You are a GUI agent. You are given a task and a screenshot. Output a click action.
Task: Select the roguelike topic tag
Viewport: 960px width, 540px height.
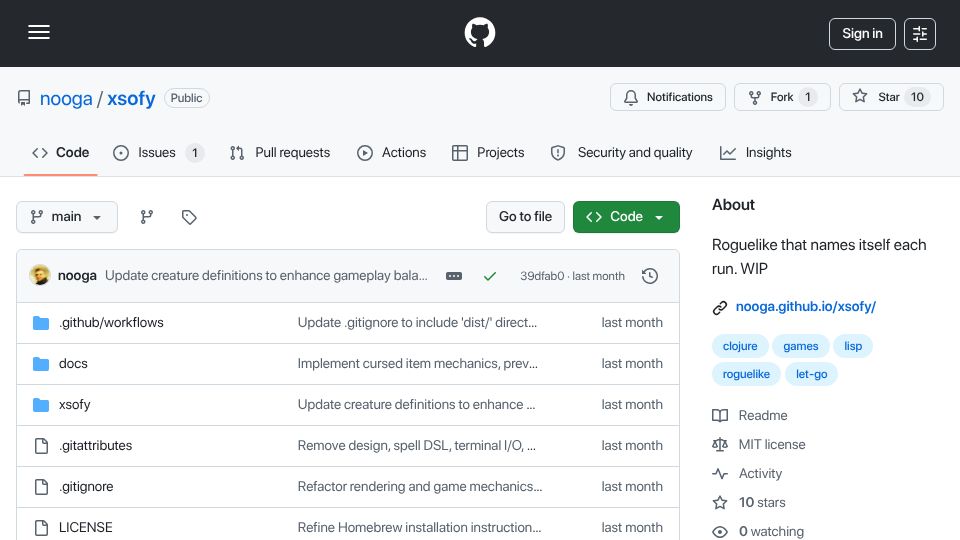click(x=746, y=374)
